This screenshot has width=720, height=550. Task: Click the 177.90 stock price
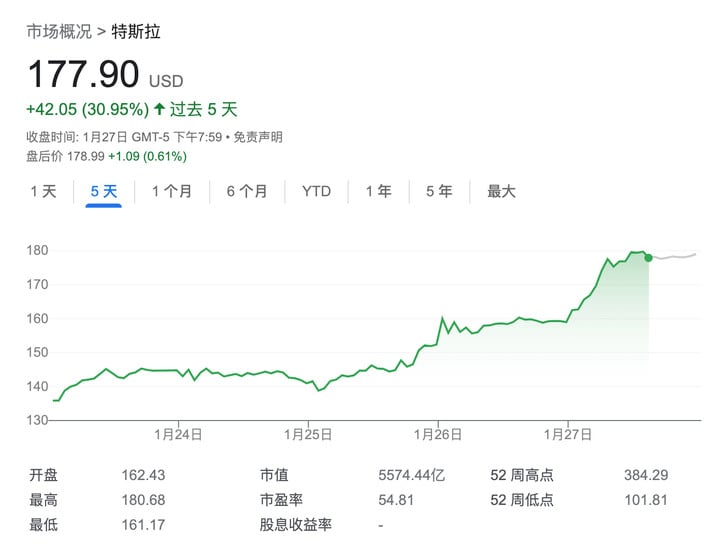pyautogui.click(x=84, y=74)
